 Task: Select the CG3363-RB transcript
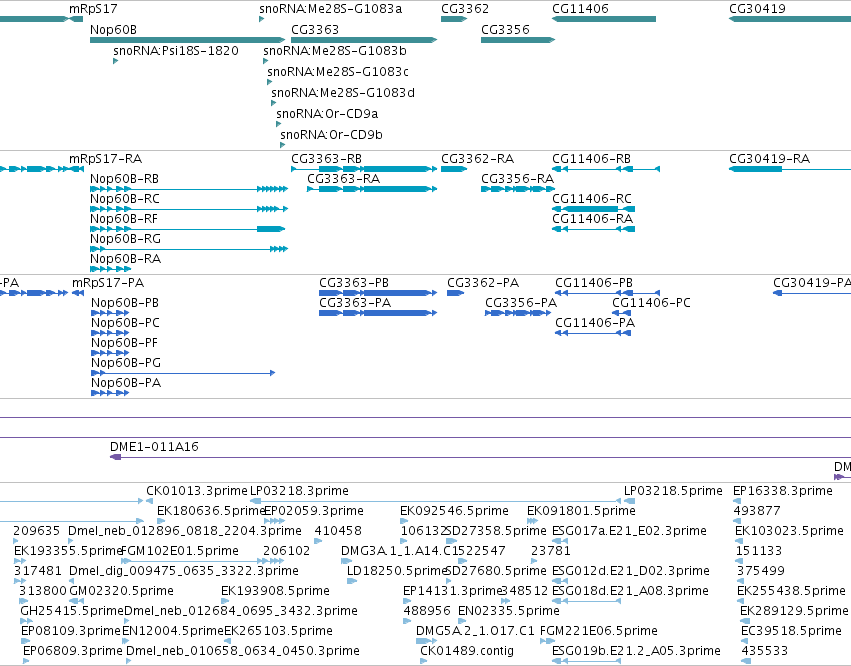364,169
